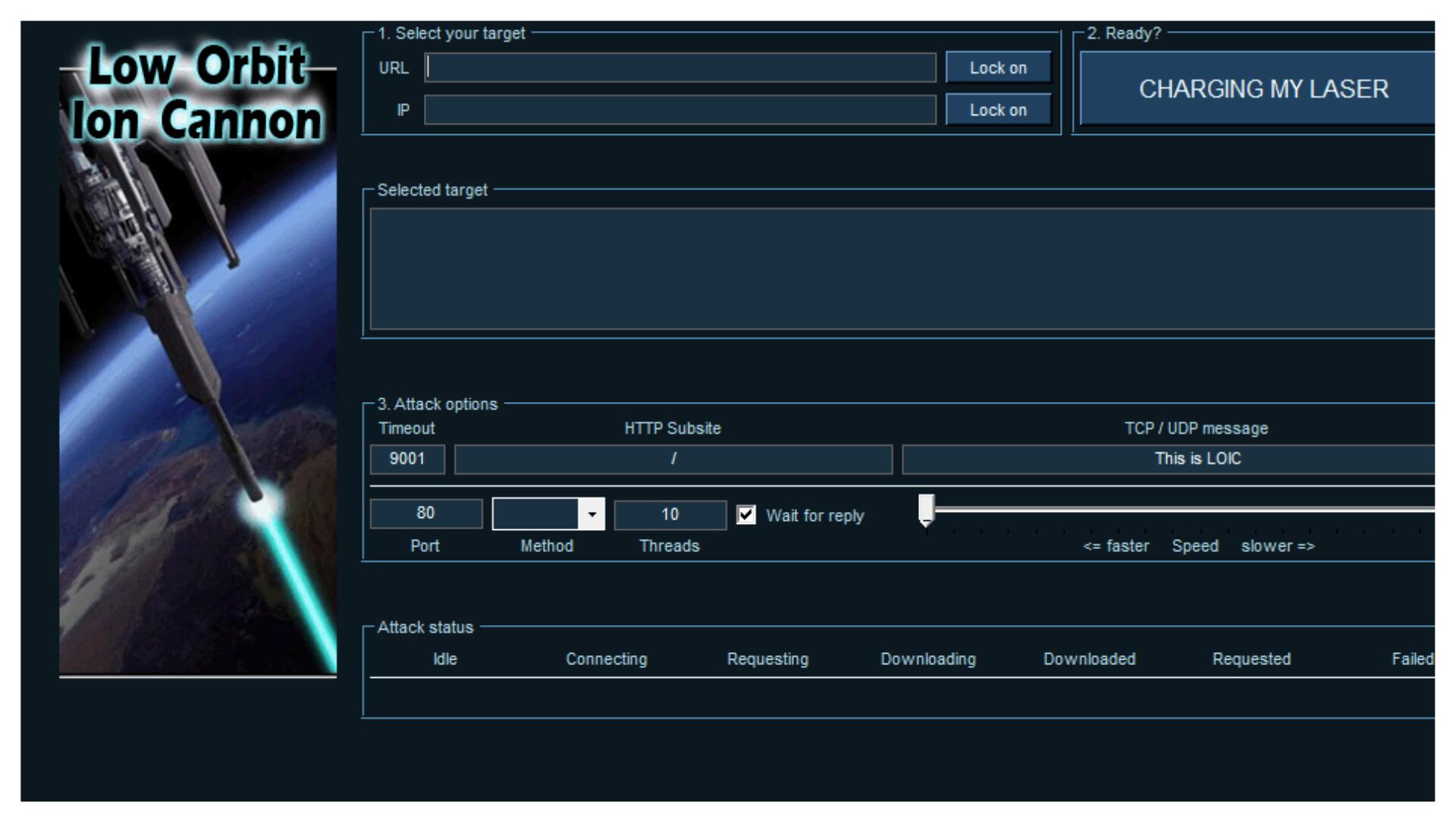Select the Selected target display box
Image resolution: width=1456 pixels, height=819 pixels.
point(901,268)
